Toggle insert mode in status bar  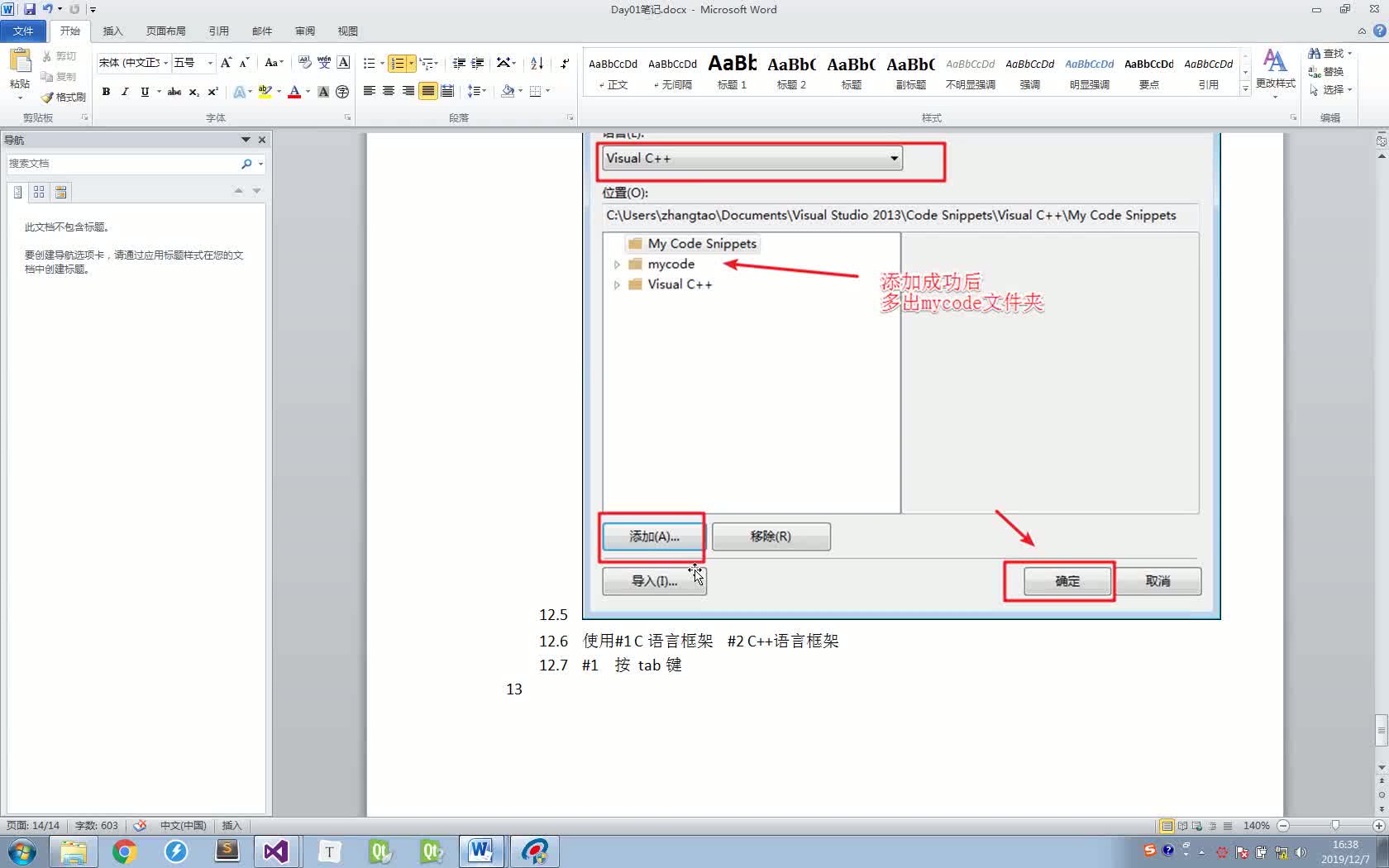[x=231, y=826]
